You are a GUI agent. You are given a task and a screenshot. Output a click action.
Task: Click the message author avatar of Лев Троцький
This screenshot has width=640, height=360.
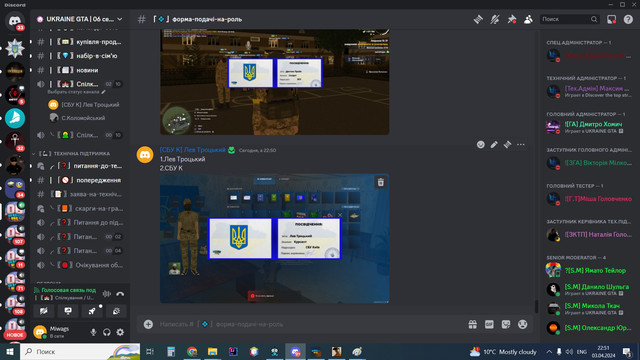click(x=145, y=155)
